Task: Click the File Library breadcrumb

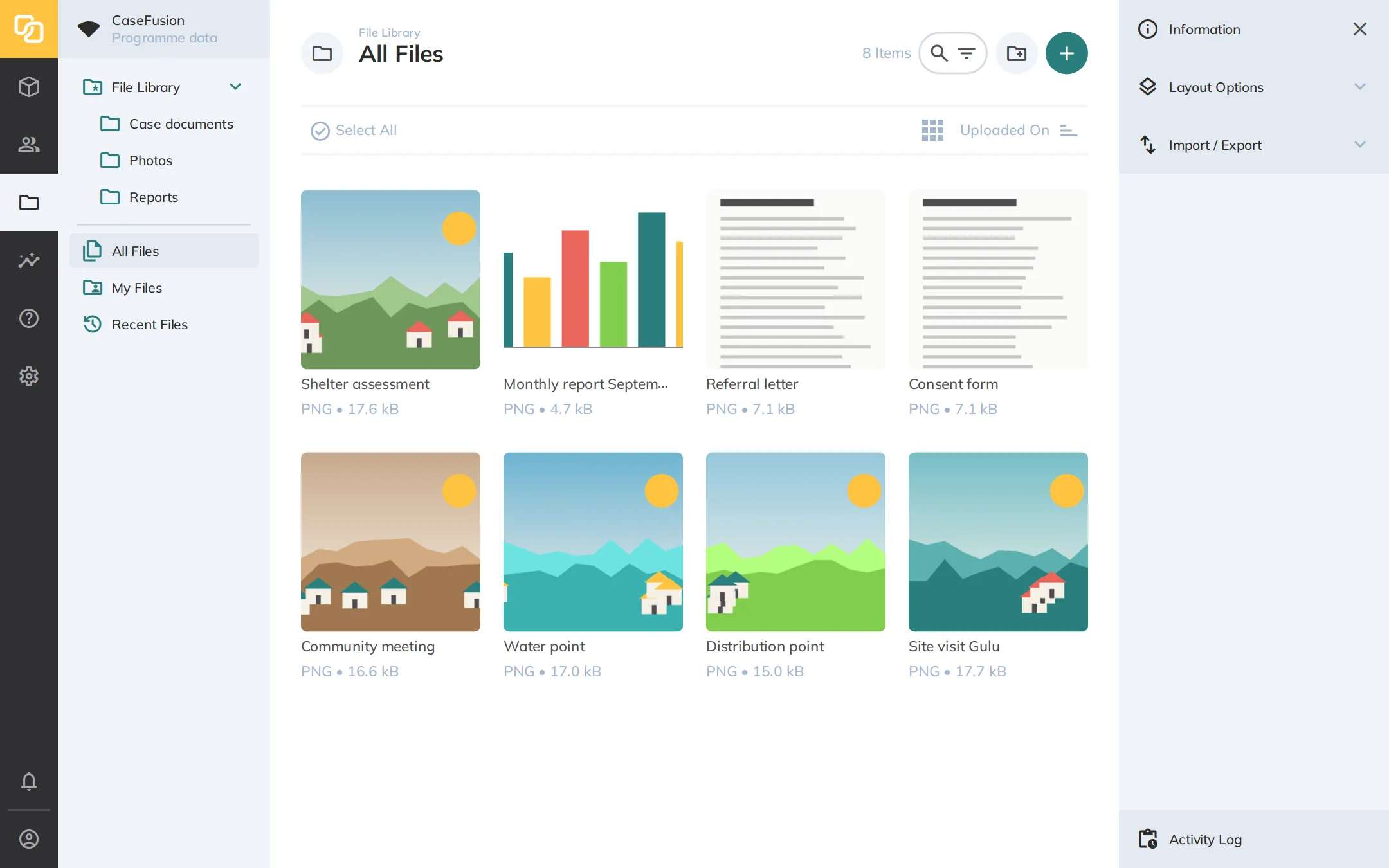Action: coord(389,32)
